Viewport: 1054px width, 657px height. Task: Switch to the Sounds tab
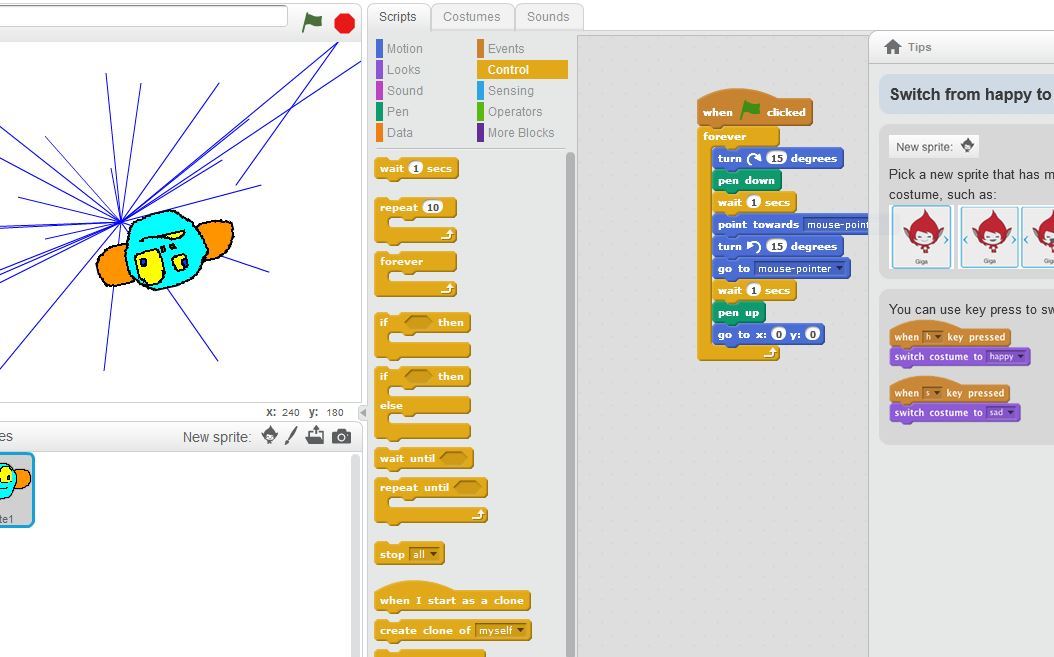pos(548,16)
